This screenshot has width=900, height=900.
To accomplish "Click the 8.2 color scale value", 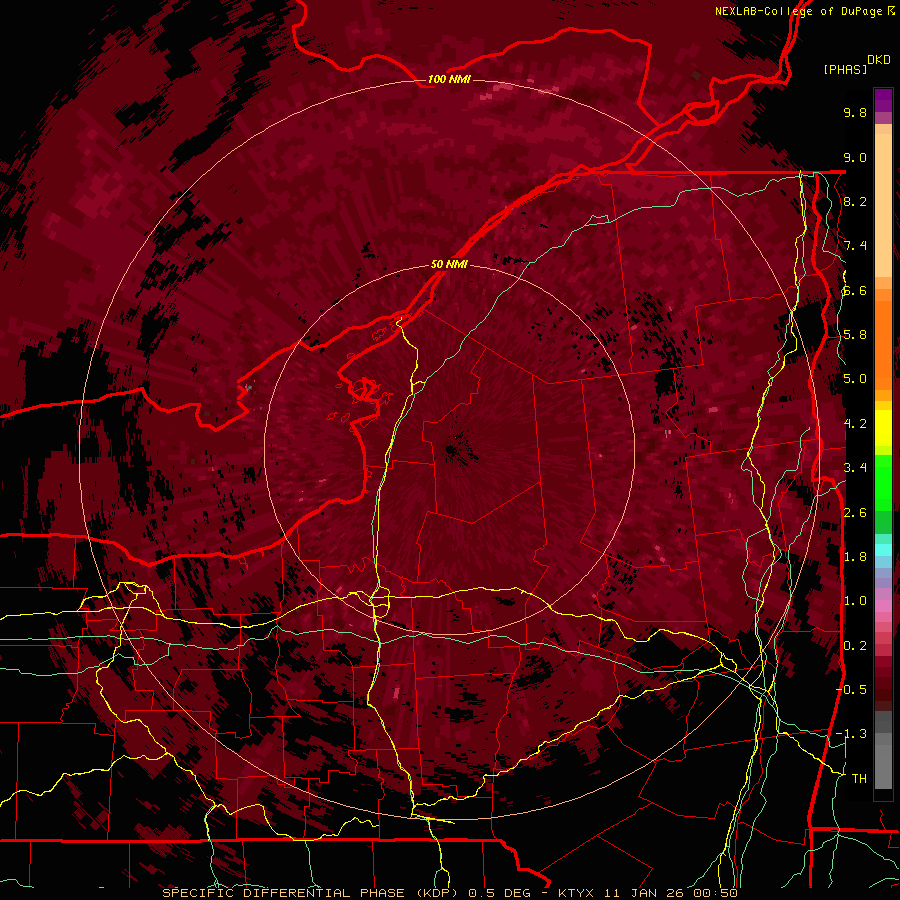I will pos(855,201).
